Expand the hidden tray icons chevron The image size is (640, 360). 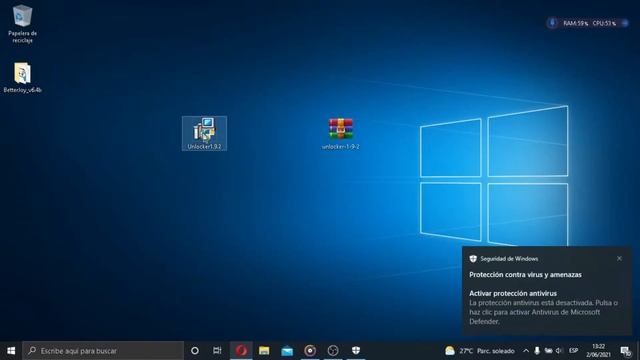[x=526, y=351]
